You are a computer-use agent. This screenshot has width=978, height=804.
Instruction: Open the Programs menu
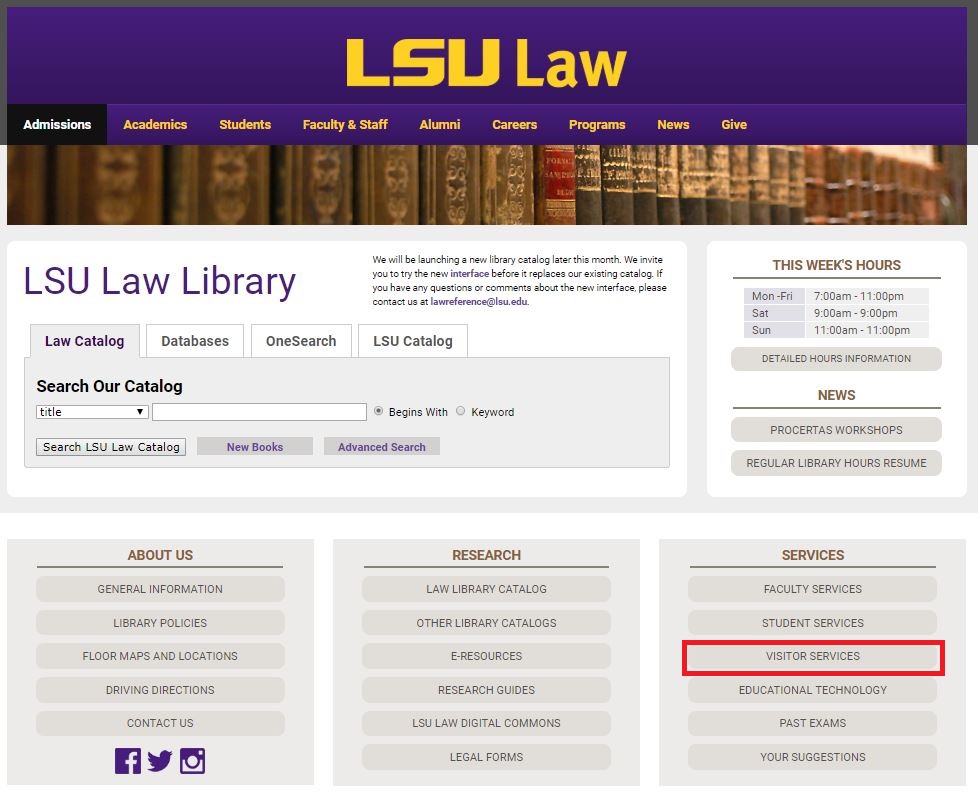tap(597, 125)
